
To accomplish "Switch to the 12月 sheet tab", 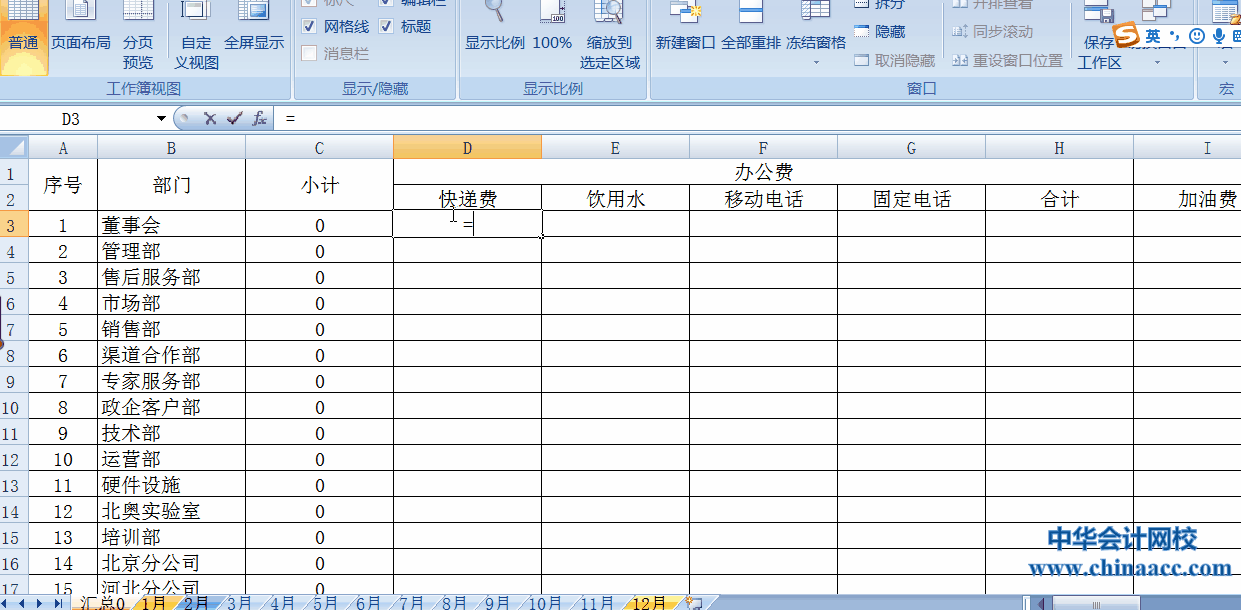I will coord(648,603).
